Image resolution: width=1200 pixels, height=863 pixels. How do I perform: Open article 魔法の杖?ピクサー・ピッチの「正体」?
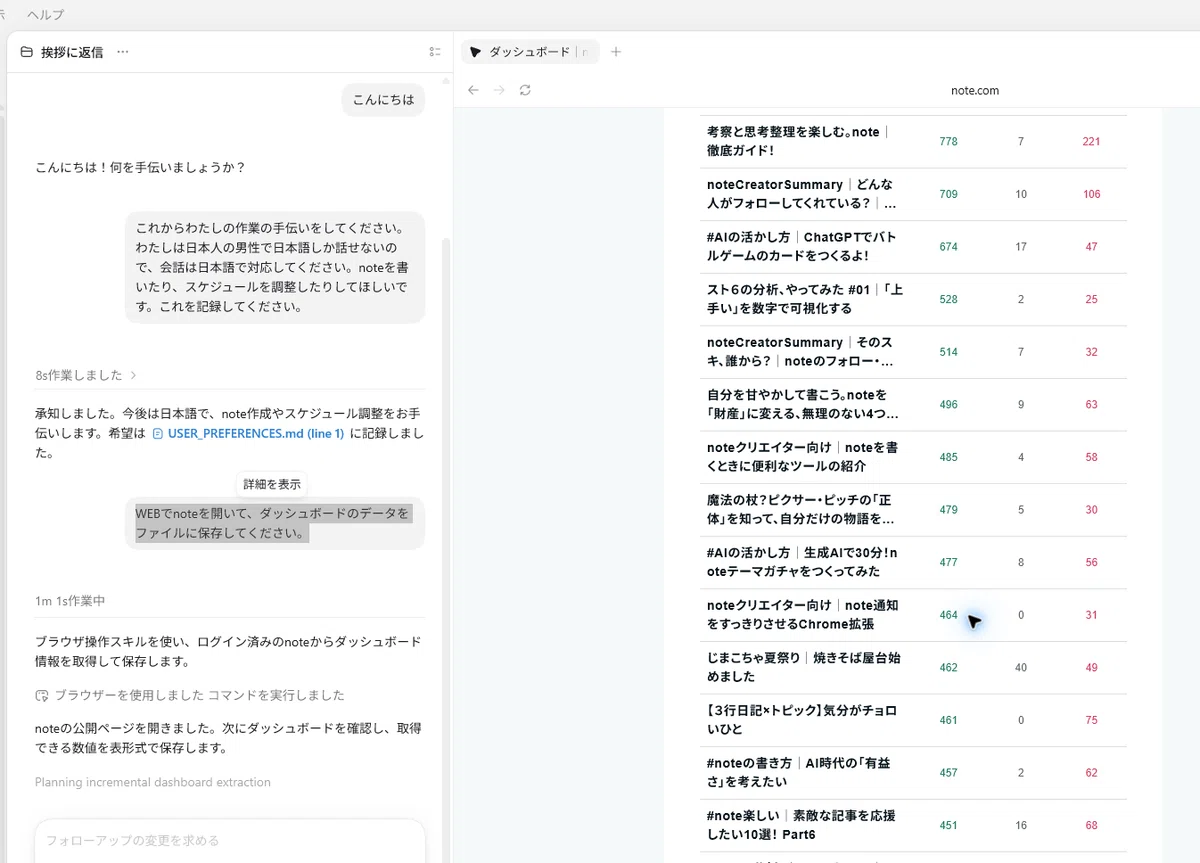click(800, 510)
